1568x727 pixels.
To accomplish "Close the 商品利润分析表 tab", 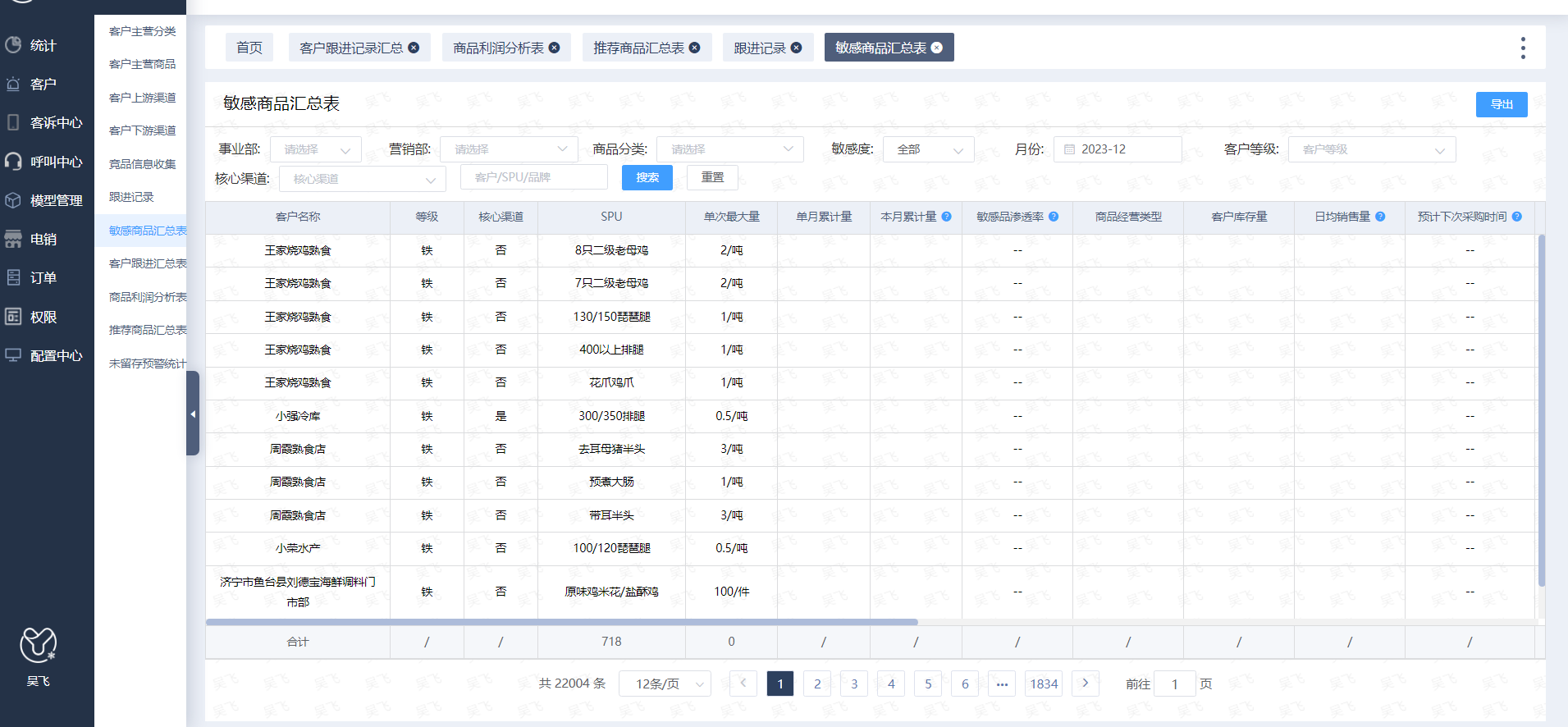I will click(554, 48).
